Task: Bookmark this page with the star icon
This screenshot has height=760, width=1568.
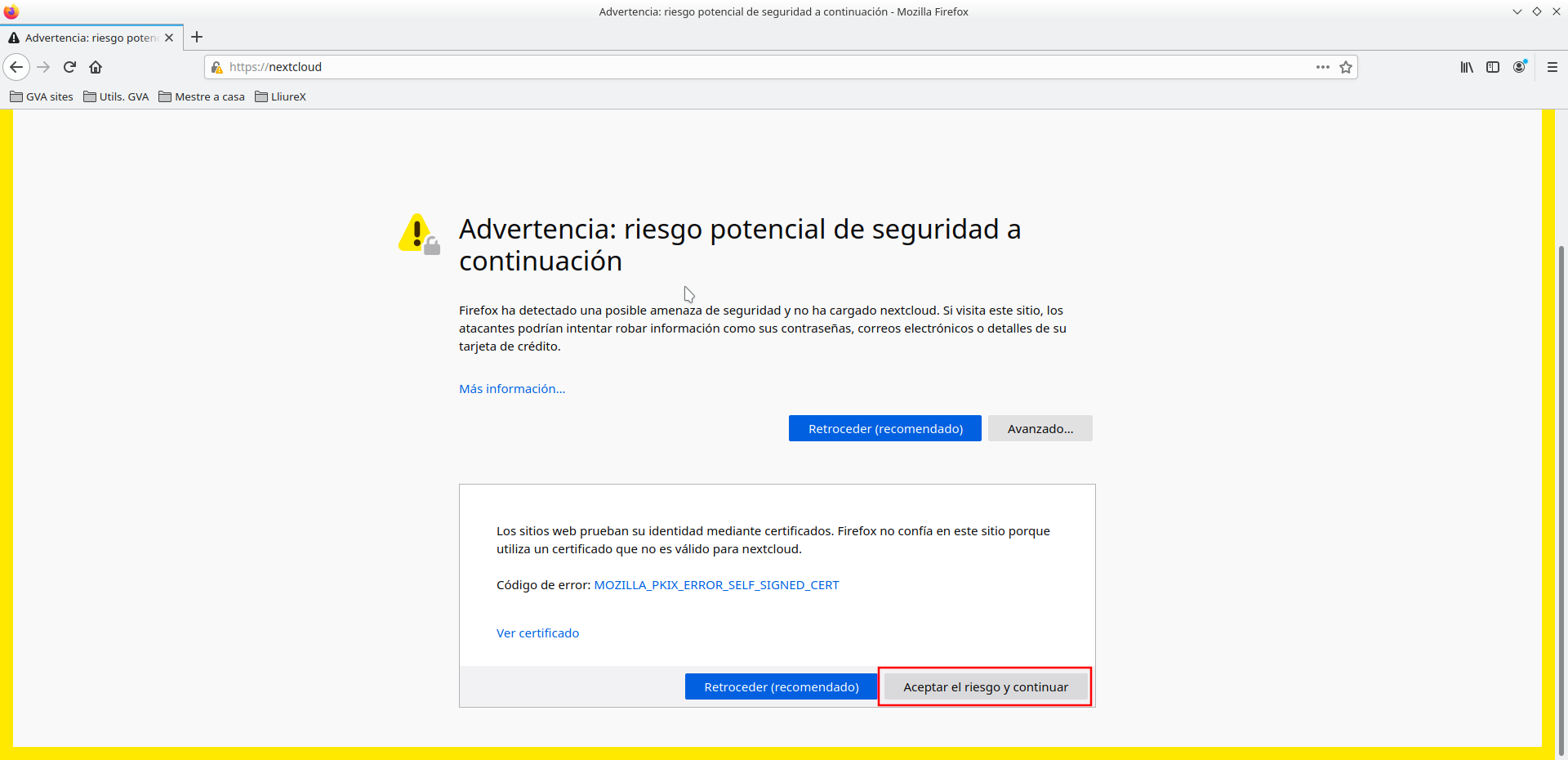Action: 1346,67
